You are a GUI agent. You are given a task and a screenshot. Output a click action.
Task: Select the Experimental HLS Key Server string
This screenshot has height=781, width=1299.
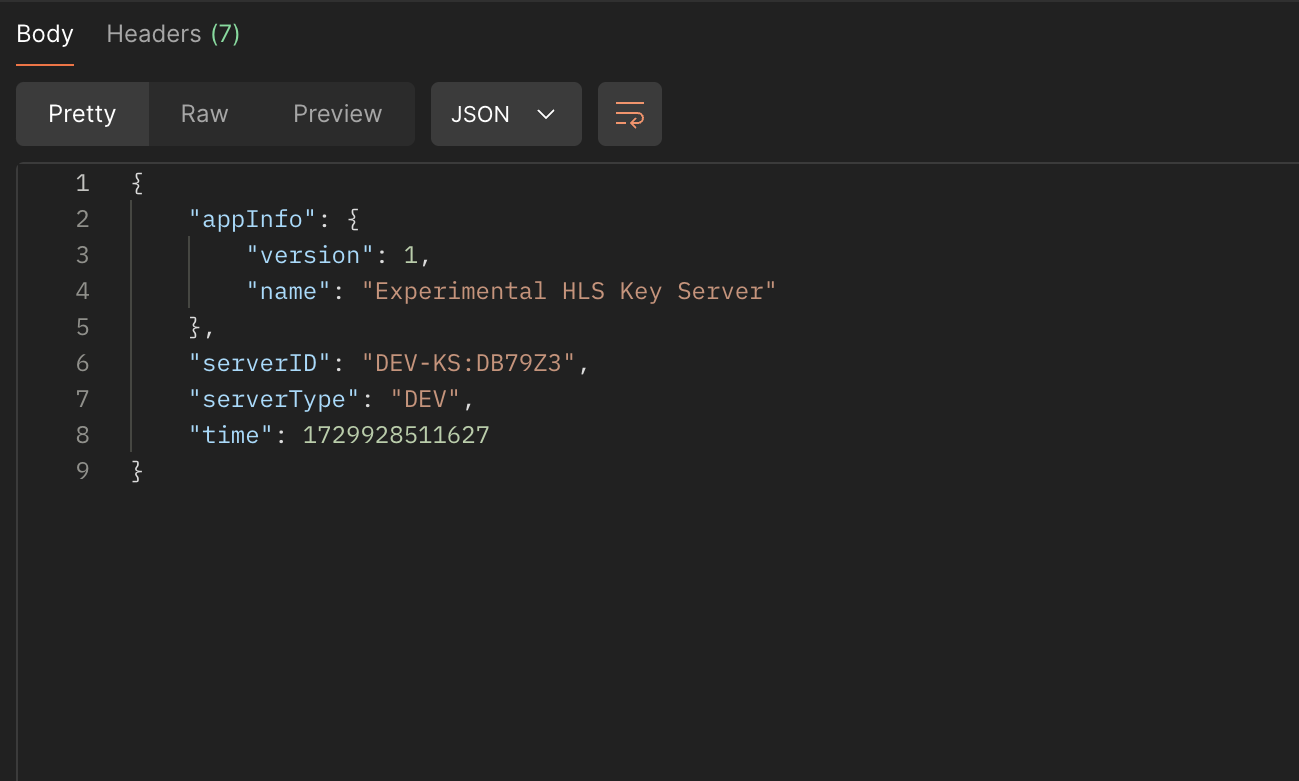571,290
